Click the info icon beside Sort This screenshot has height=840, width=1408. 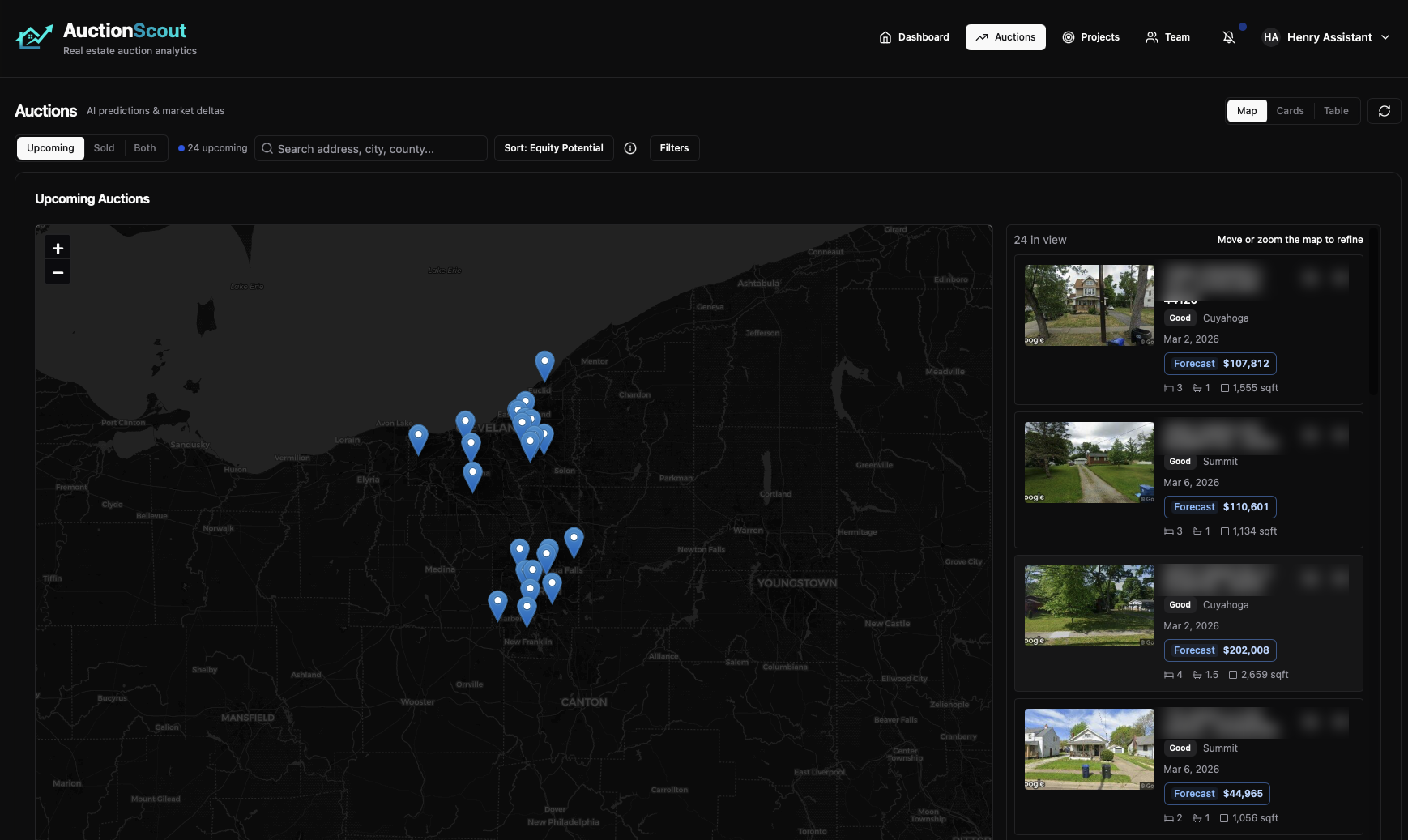pos(630,148)
